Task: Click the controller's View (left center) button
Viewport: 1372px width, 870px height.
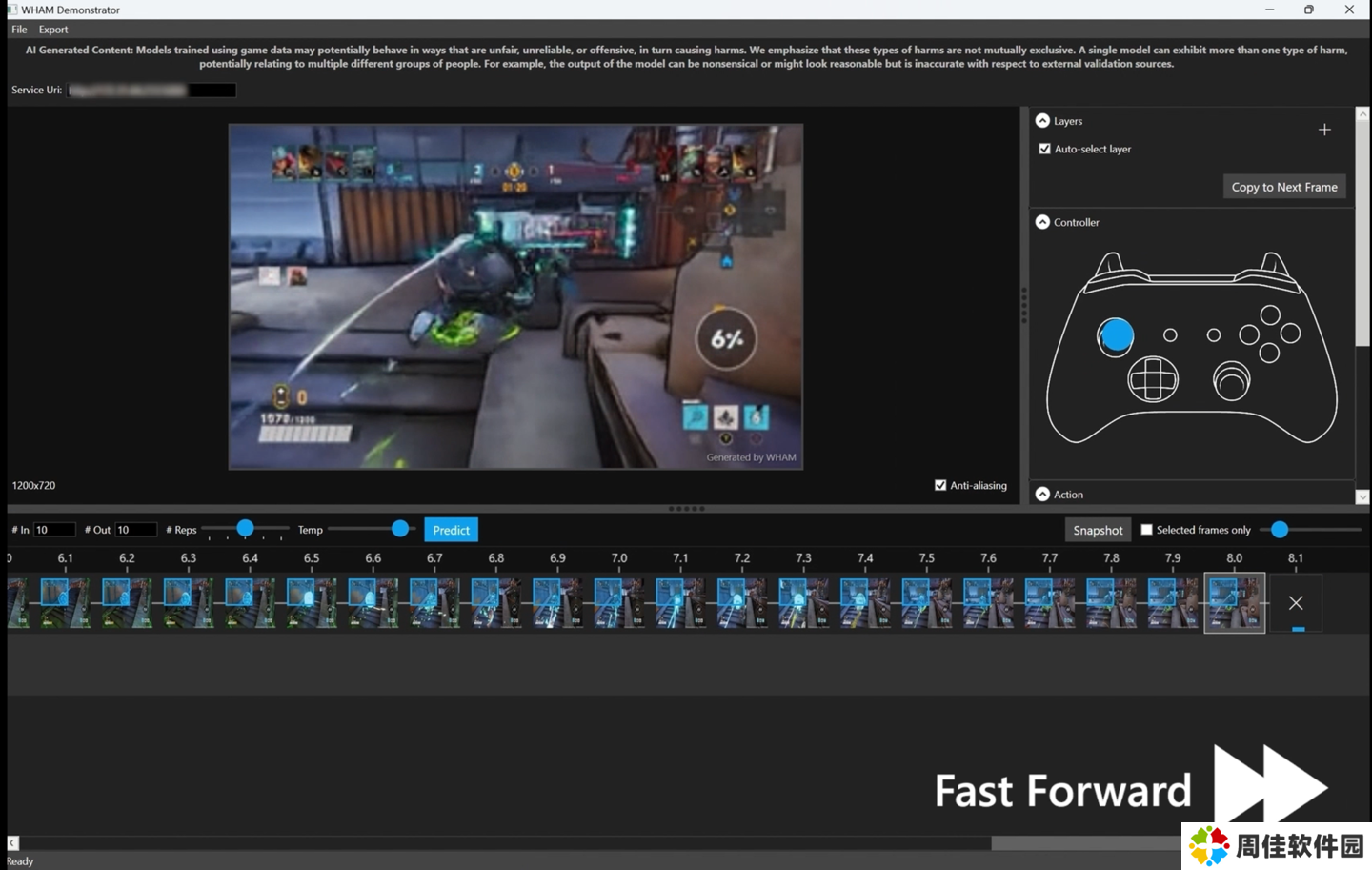Action: click(1170, 335)
